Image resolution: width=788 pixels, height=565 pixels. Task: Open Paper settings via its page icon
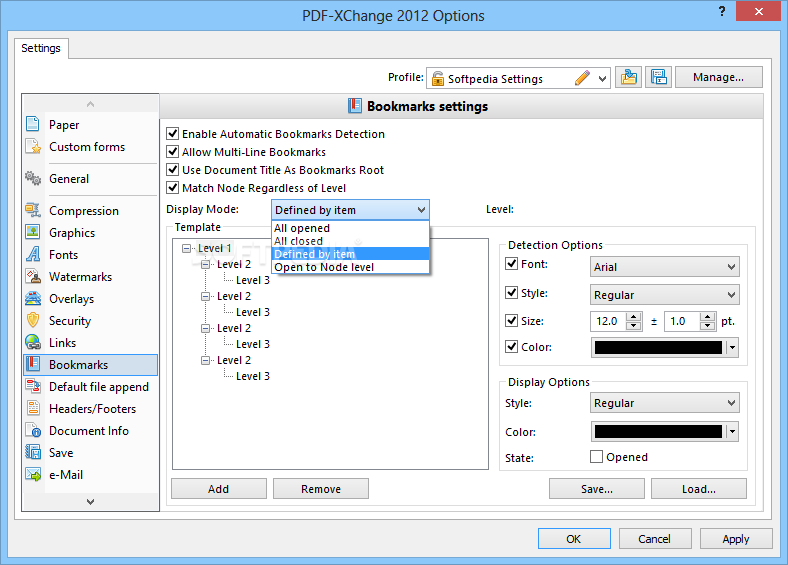point(33,124)
